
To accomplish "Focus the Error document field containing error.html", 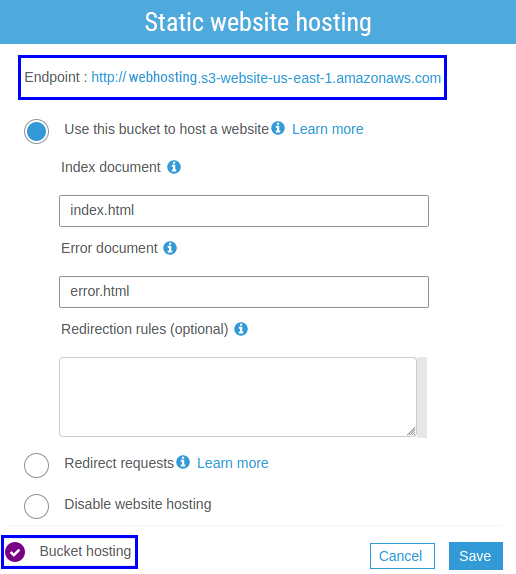I will click(x=244, y=292).
